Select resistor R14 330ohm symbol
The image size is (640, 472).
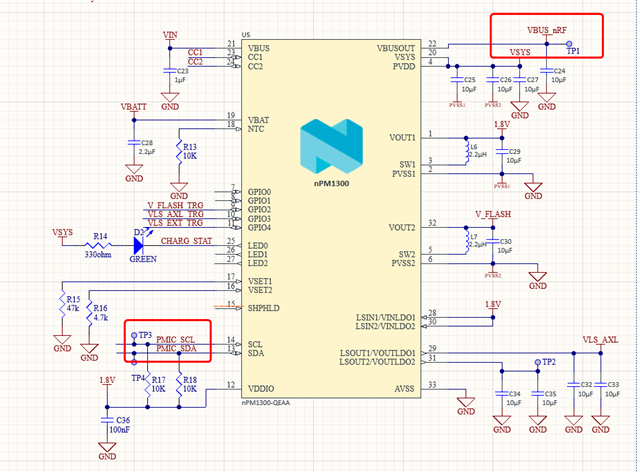pyautogui.click(x=98, y=245)
